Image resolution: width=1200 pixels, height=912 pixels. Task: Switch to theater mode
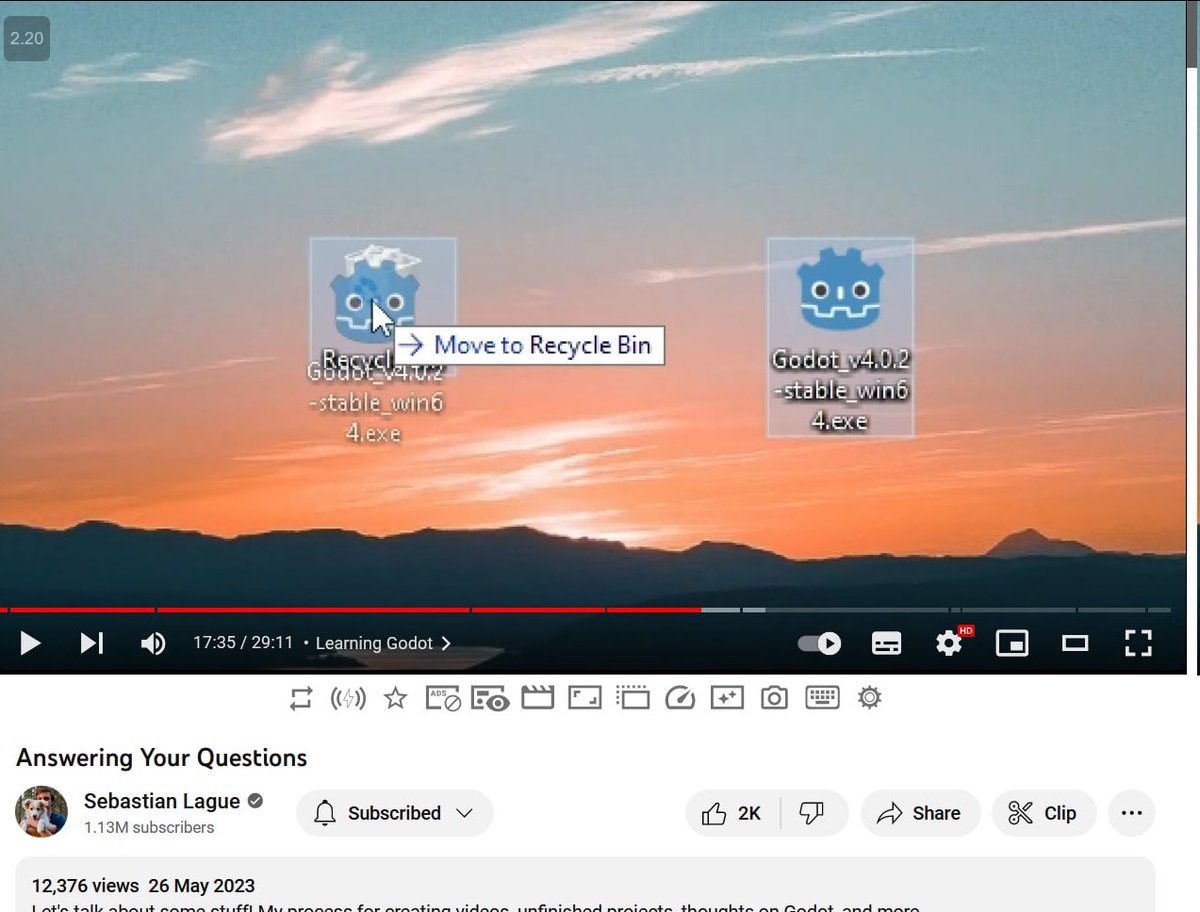click(1075, 643)
